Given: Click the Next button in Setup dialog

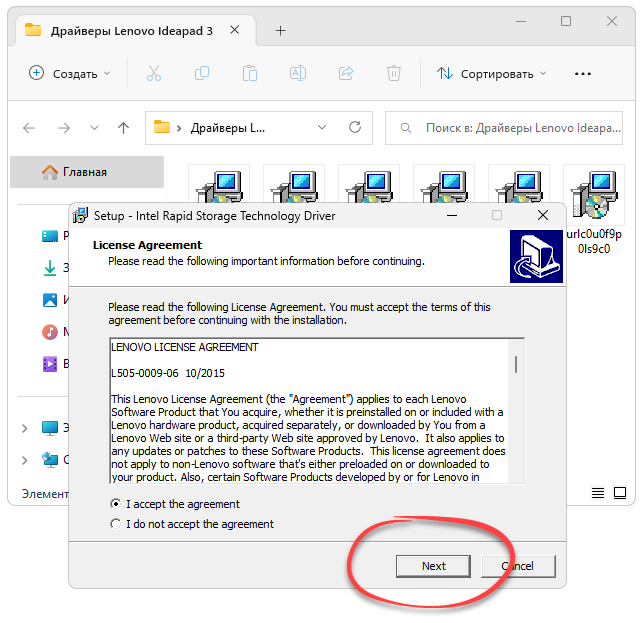Looking at the screenshot, I should tap(433, 566).
